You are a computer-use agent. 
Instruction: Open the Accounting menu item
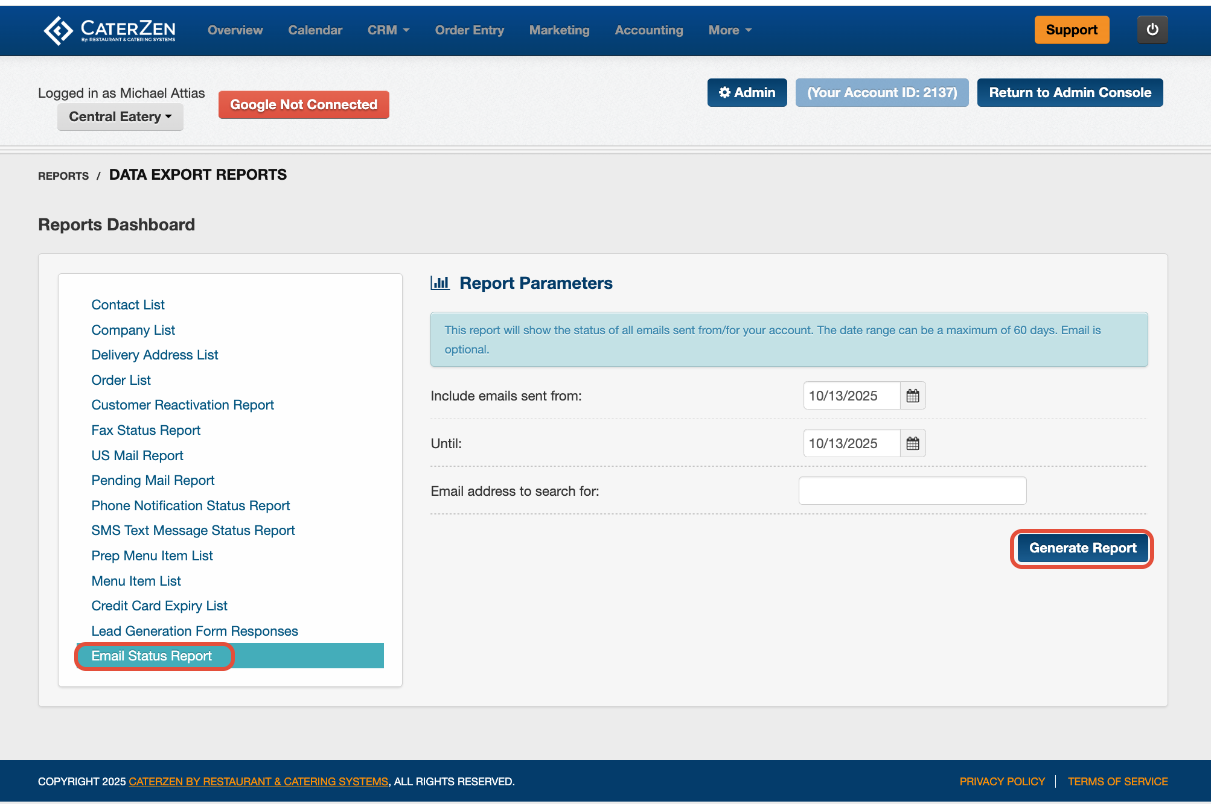point(649,30)
